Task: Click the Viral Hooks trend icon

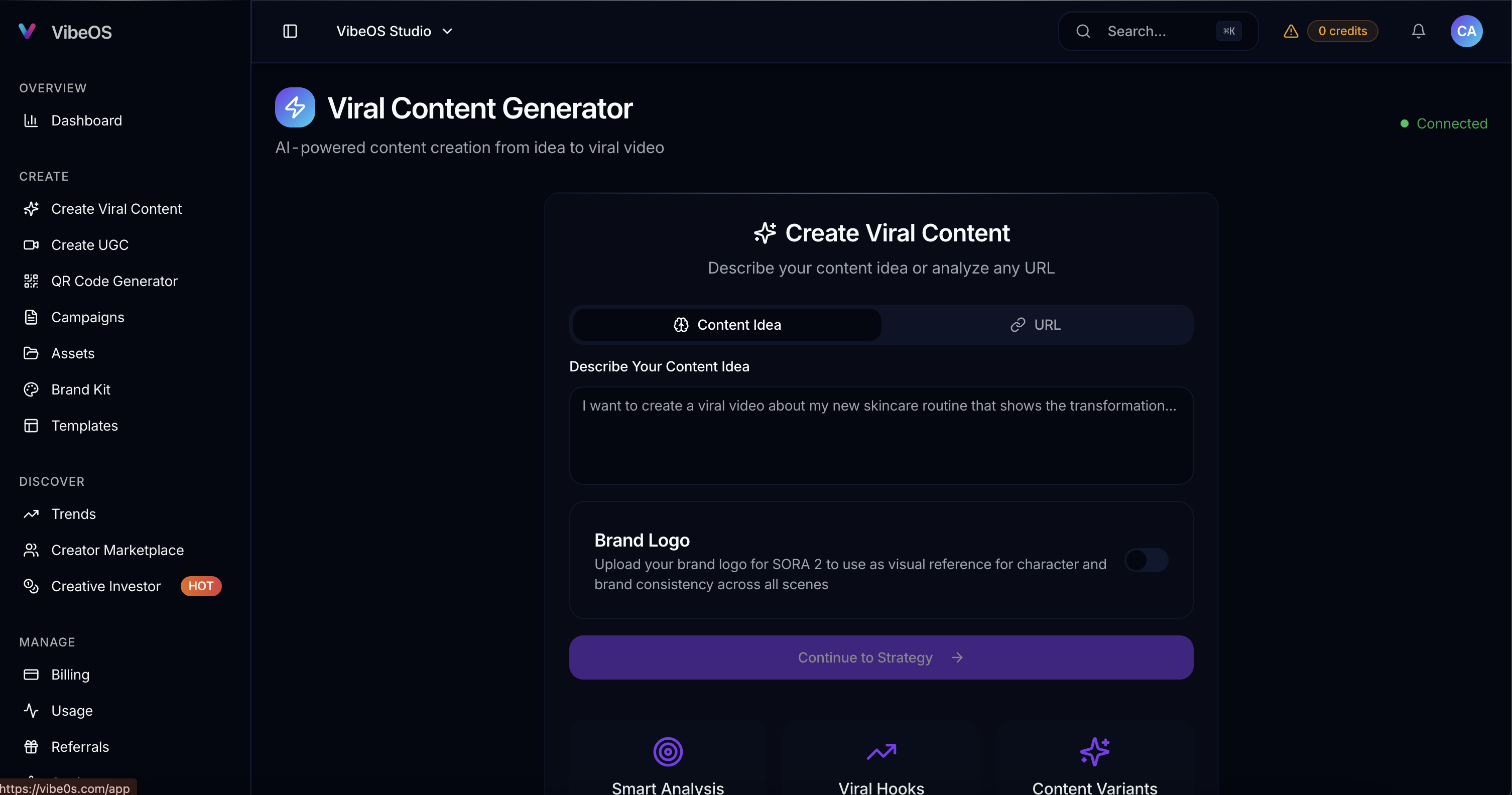Action: pos(881,751)
